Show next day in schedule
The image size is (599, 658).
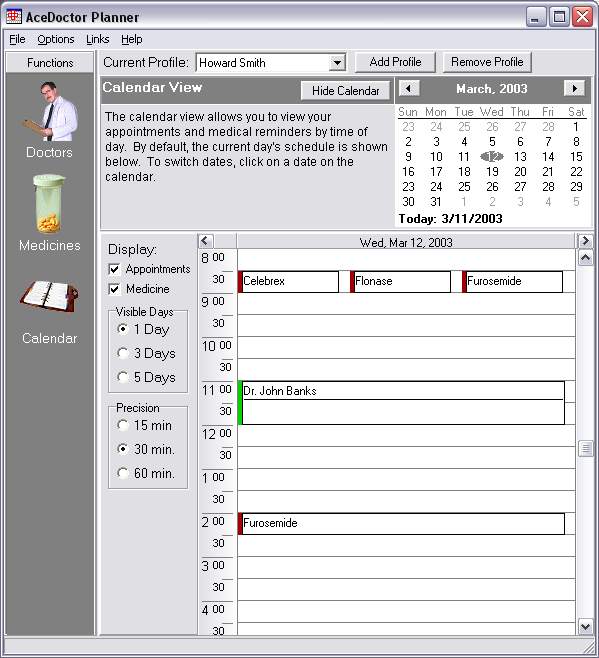pyautogui.click(x=585, y=241)
